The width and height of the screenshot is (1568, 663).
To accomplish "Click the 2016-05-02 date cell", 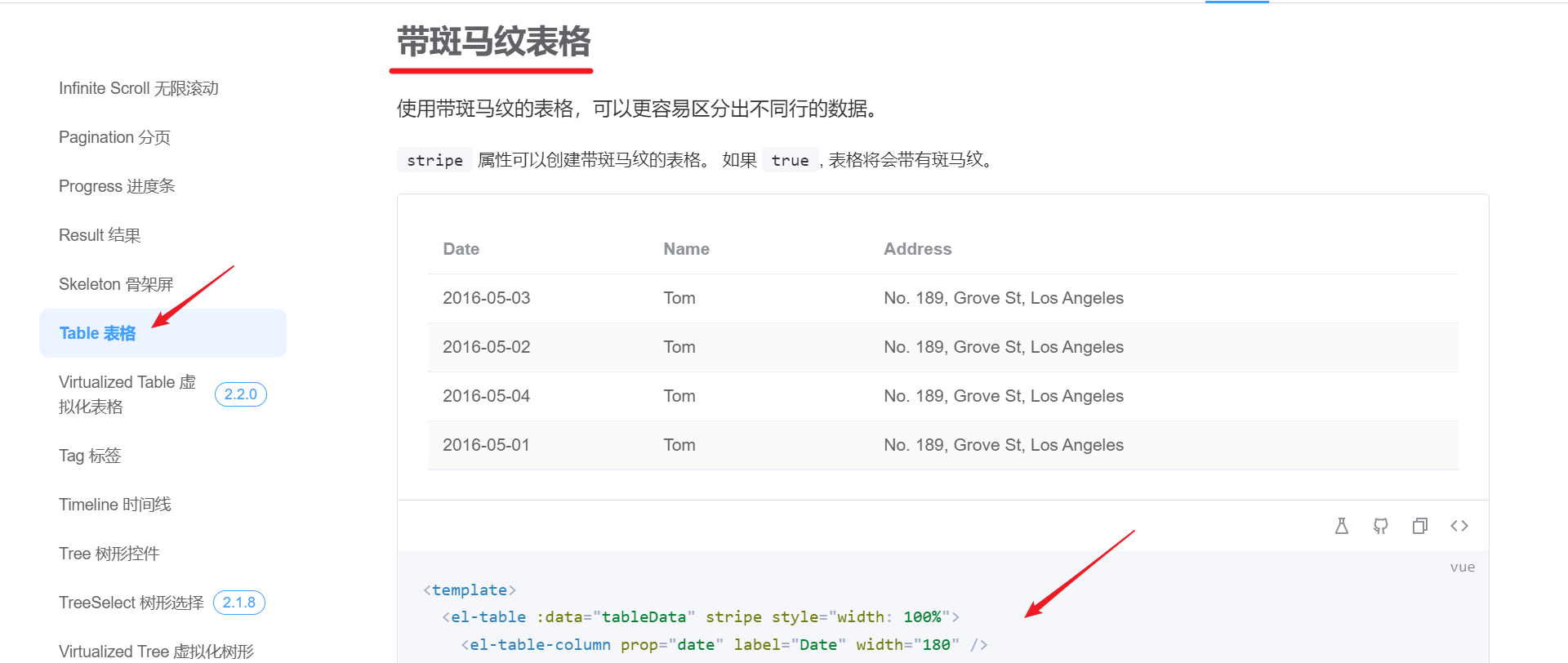I will [487, 347].
